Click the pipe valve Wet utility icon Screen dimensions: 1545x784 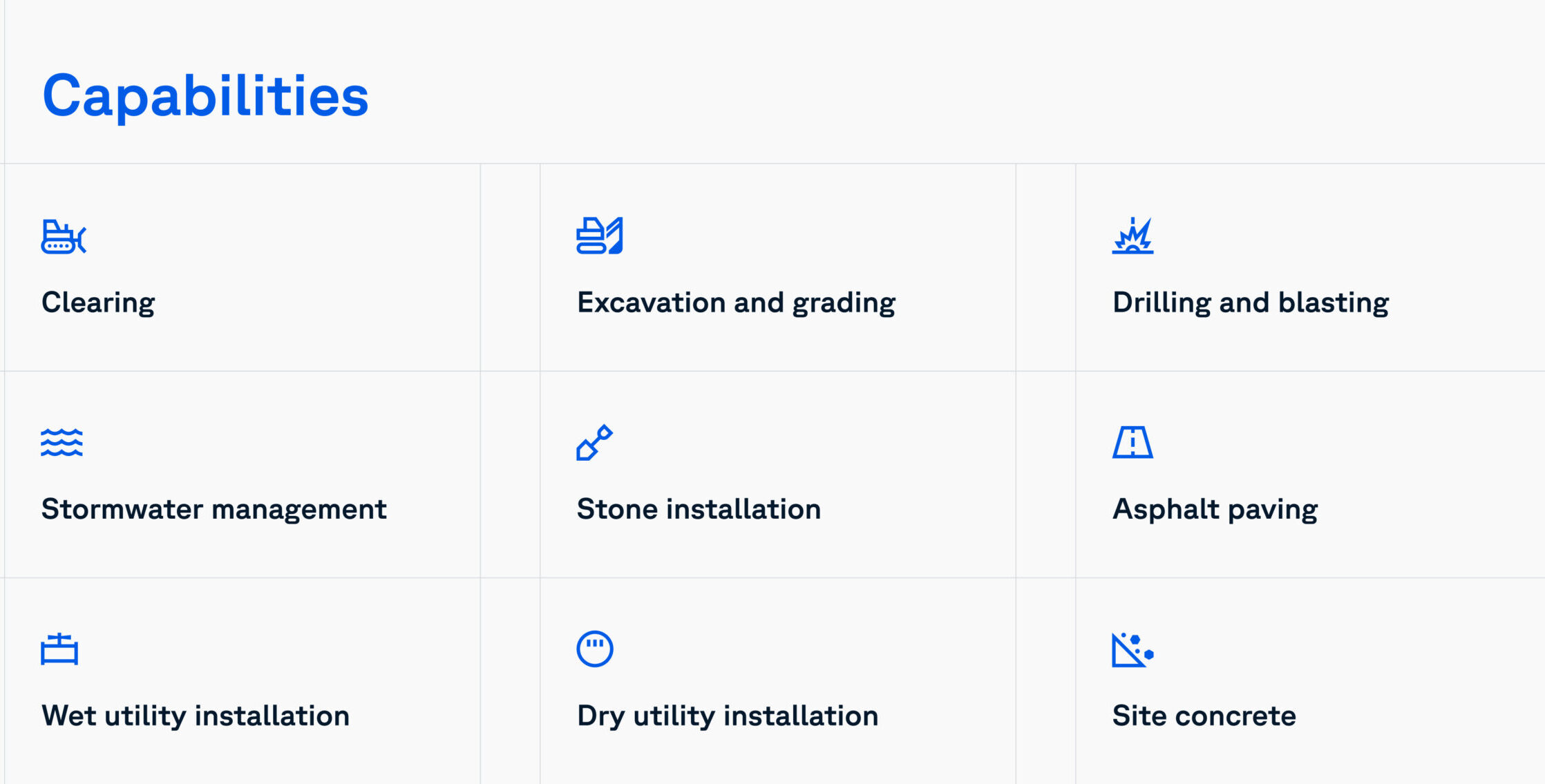pyautogui.click(x=59, y=649)
